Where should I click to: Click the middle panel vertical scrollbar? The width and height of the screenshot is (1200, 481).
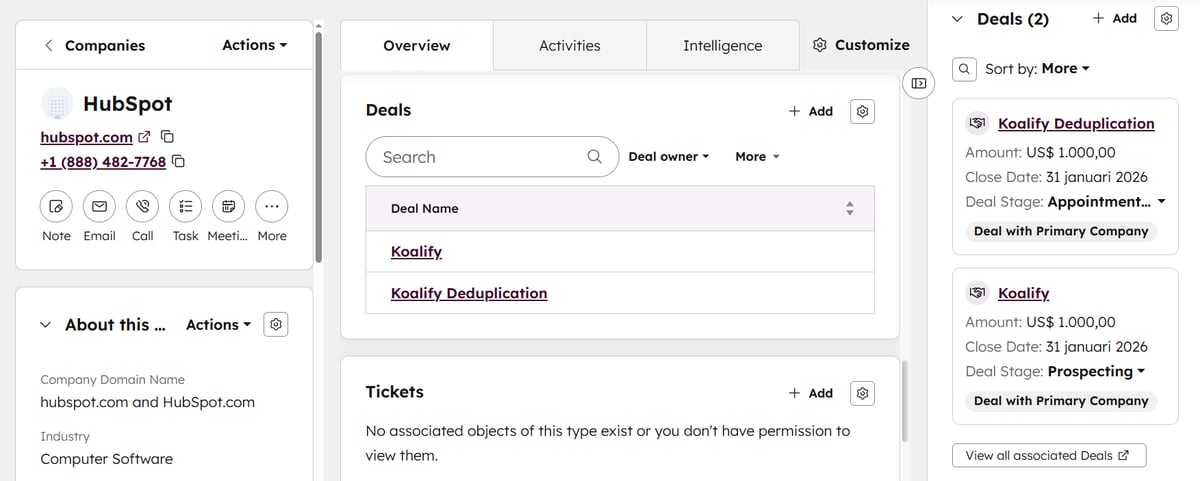(904, 401)
